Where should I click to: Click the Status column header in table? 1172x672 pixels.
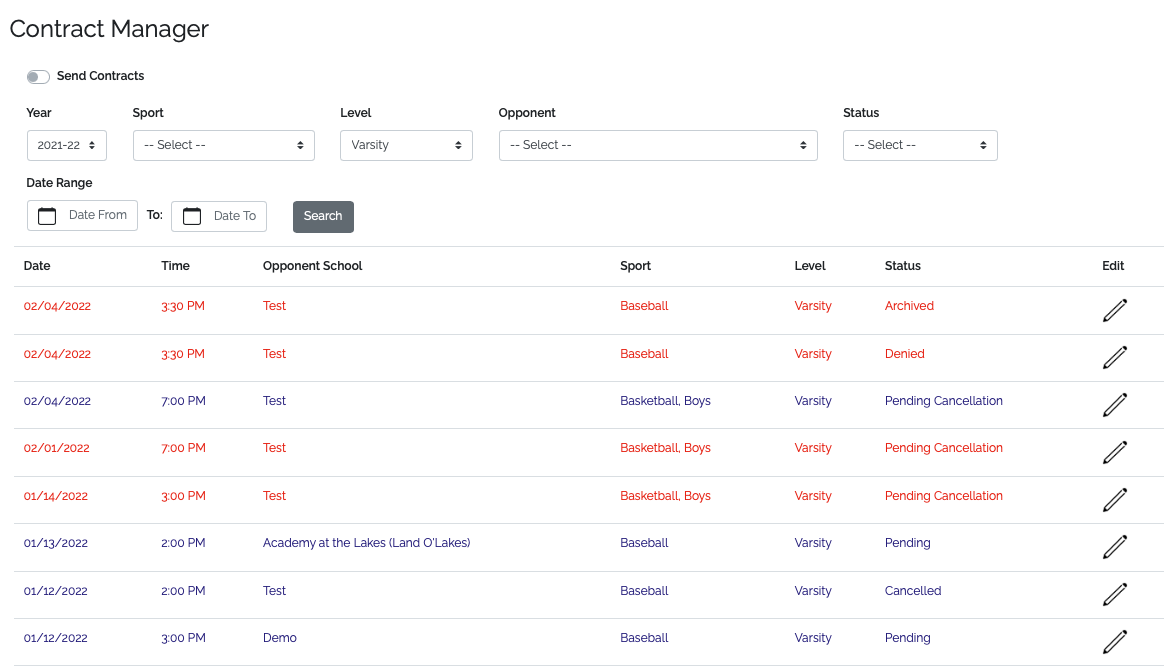coord(902,266)
